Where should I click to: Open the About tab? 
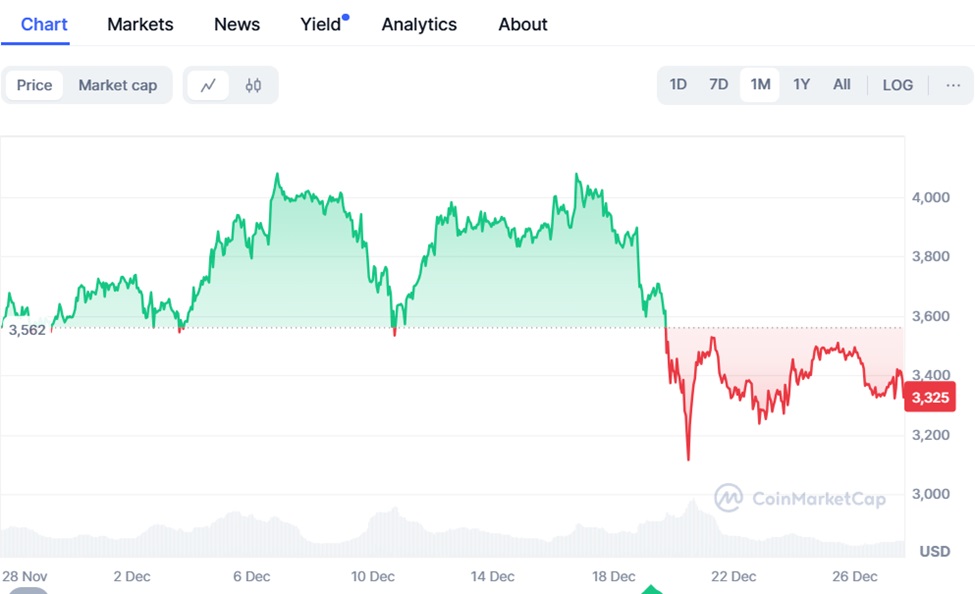523,24
